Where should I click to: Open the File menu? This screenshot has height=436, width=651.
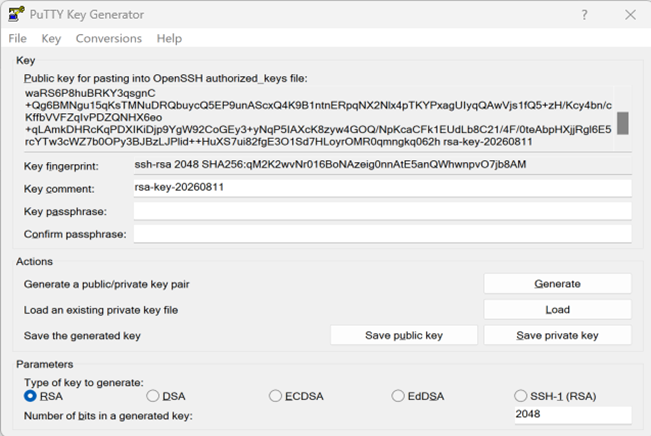pos(17,39)
